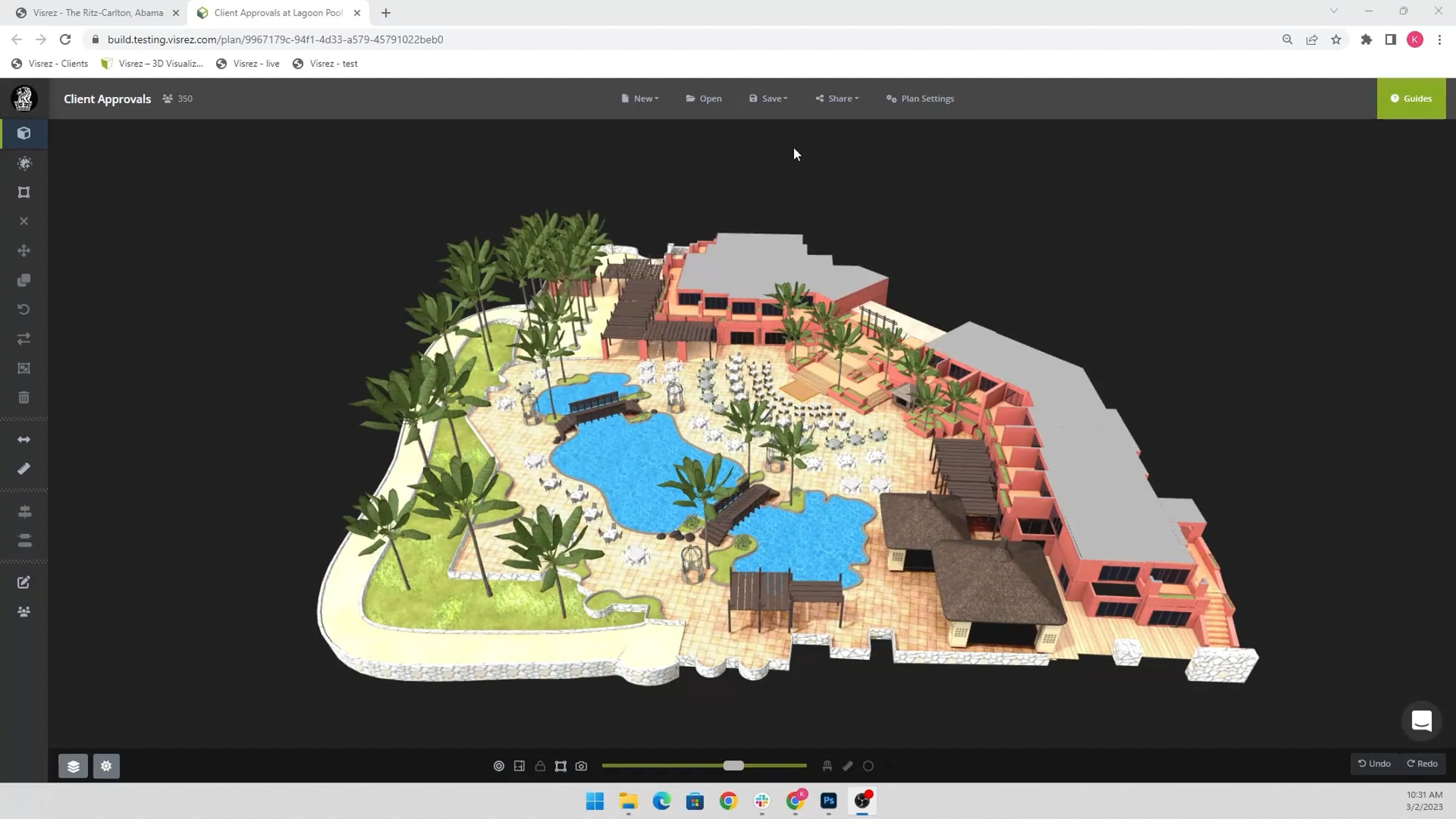Switch to Visrez Ritz-Carlton Abama tab
The height and width of the screenshot is (819, 1456).
tap(97, 13)
